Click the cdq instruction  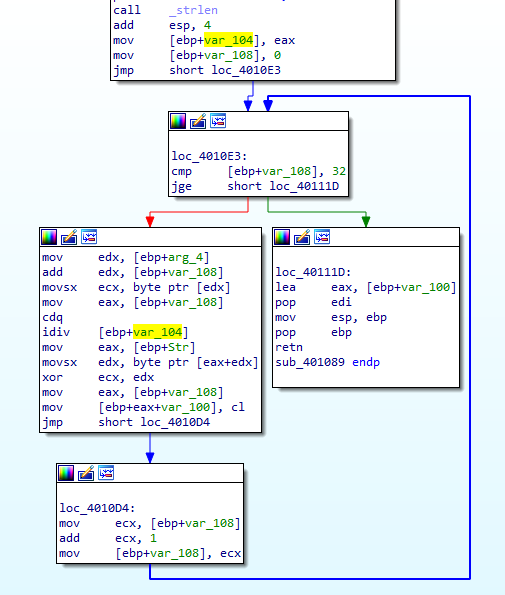coord(52,318)
